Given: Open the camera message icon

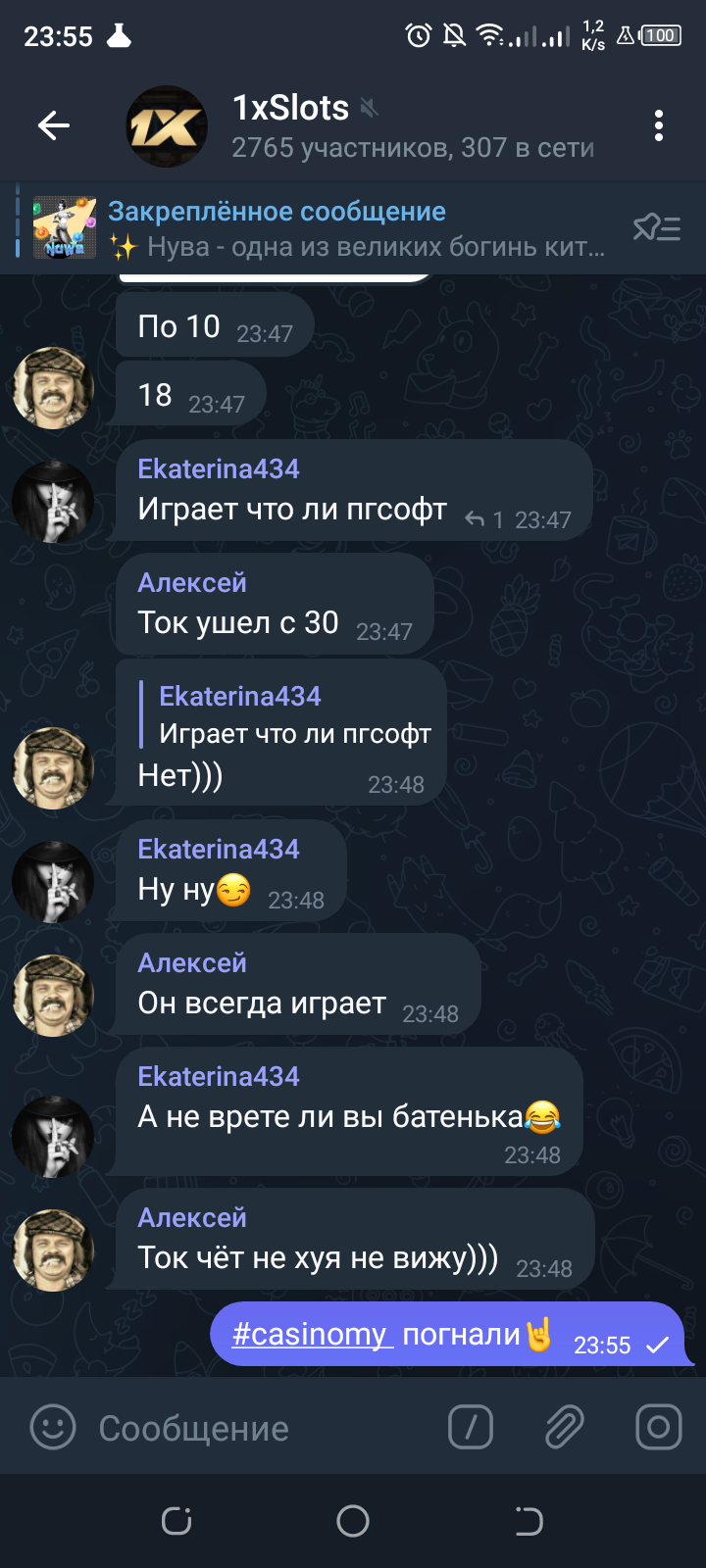Looking at the screenshot, I should coord(658,1427).
